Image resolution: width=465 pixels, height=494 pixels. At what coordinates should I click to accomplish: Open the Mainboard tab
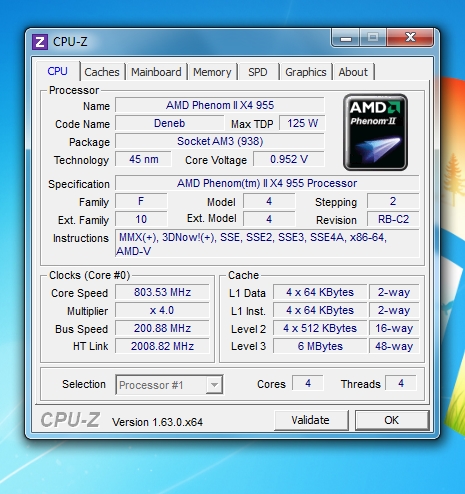[x=156, y=72]
